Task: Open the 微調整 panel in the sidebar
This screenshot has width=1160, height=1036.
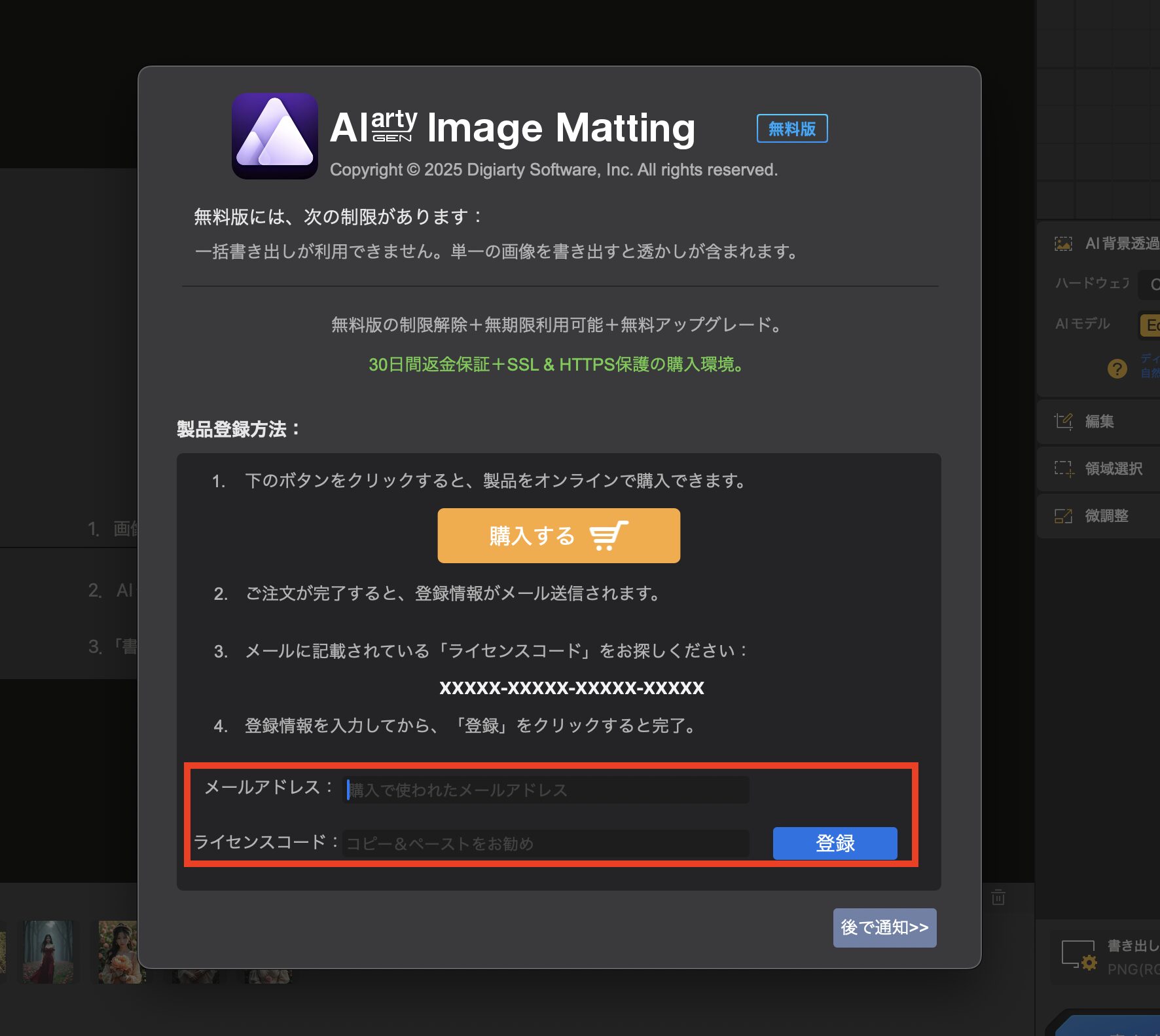Action: [1098, 515]
